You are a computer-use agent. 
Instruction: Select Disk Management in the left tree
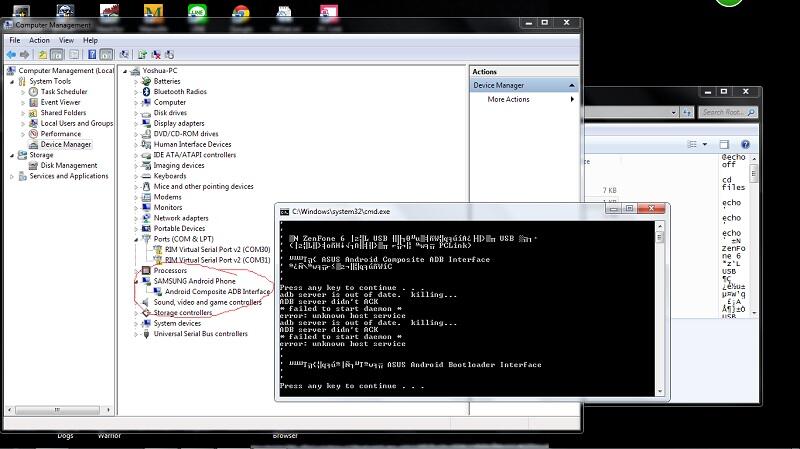68,166
